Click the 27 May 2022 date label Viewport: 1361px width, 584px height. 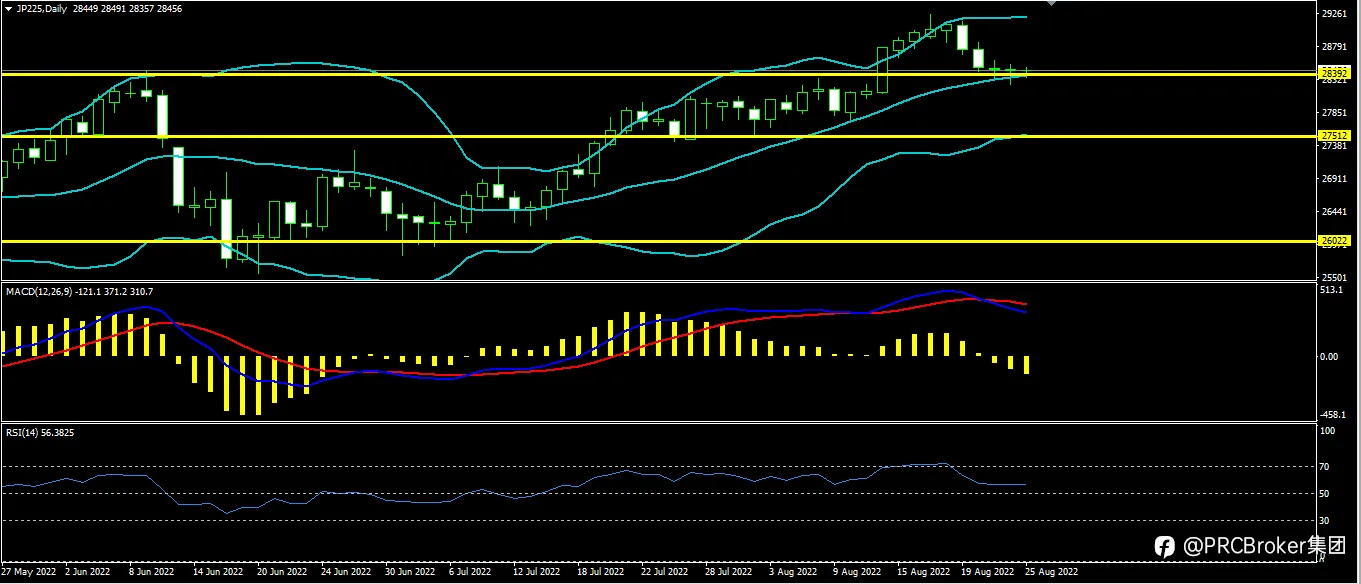coord(26,573)
